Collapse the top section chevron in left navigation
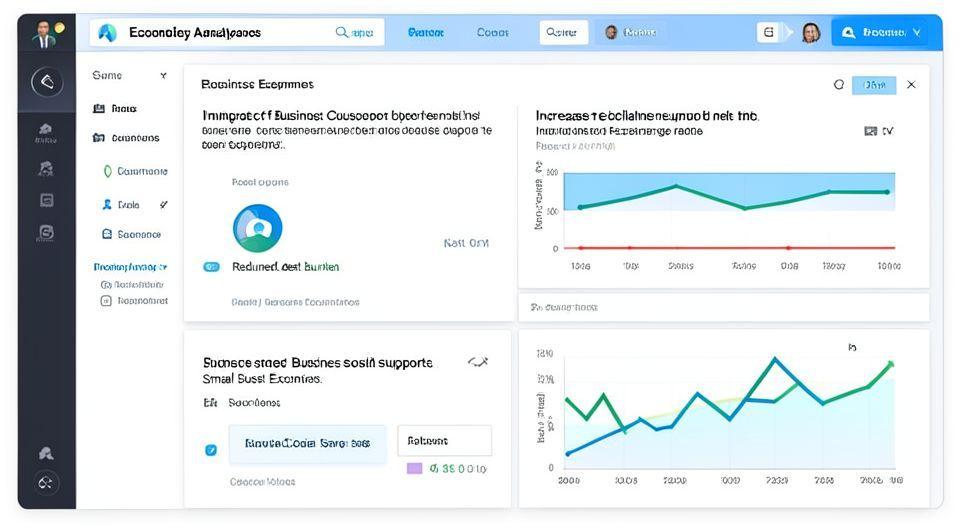The height and width of the screenshot is (528, 960). 163,76
